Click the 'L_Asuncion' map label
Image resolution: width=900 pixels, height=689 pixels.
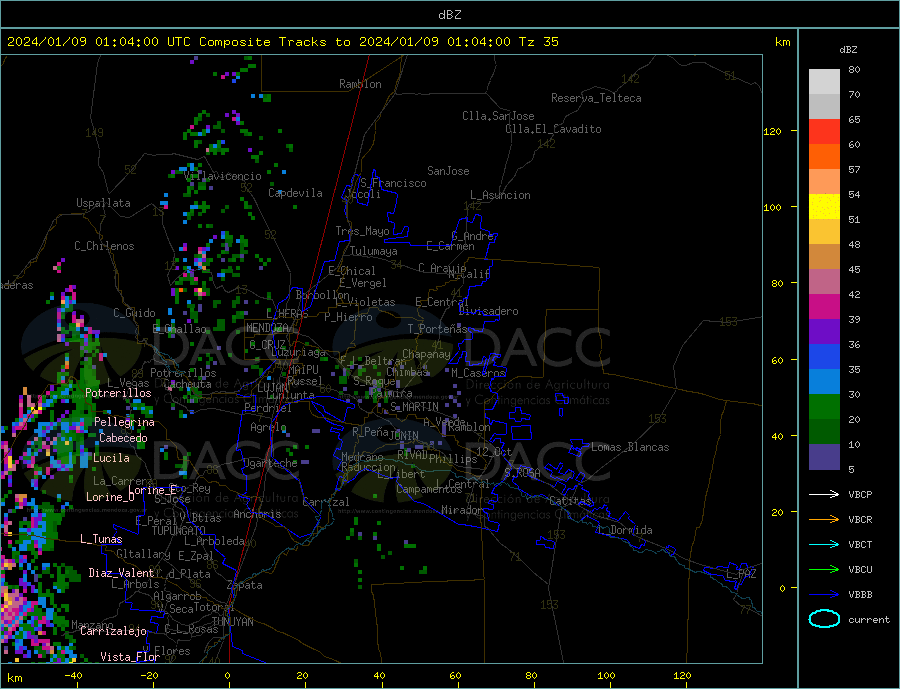point(500,195)
